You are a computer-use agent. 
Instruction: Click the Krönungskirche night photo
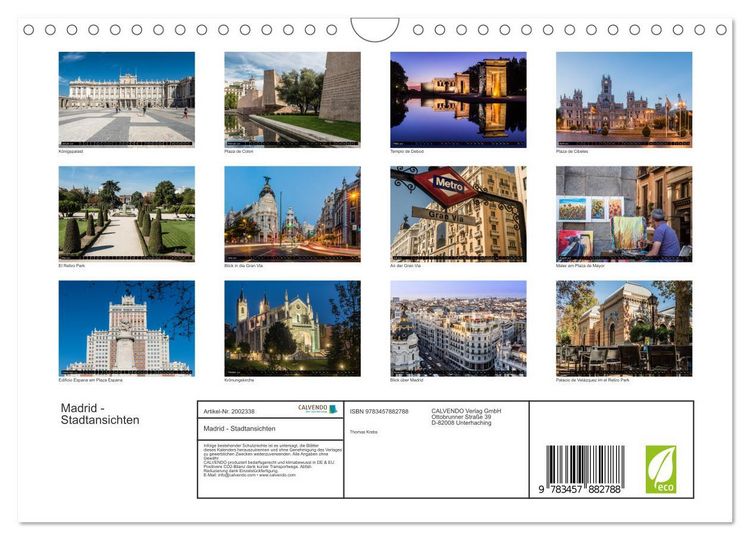tap(292, 328)
